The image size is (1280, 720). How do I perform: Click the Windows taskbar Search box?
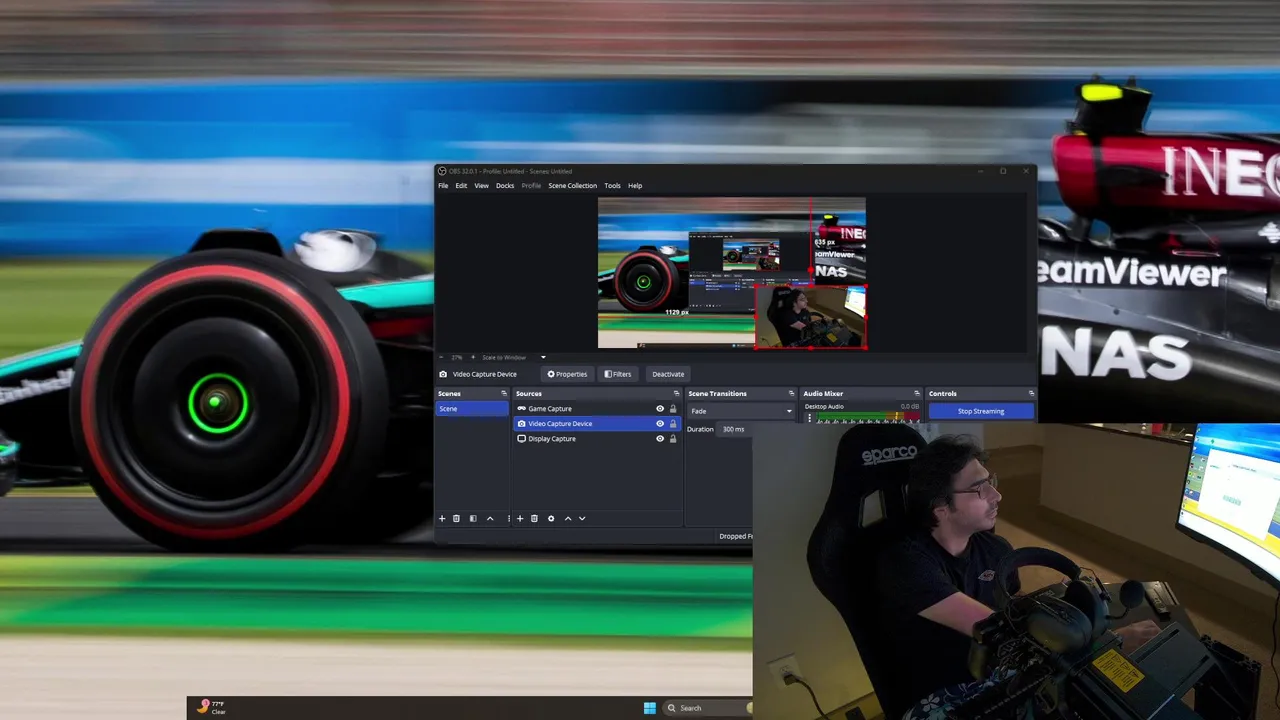pyautogui.click(x=707, y=708)
